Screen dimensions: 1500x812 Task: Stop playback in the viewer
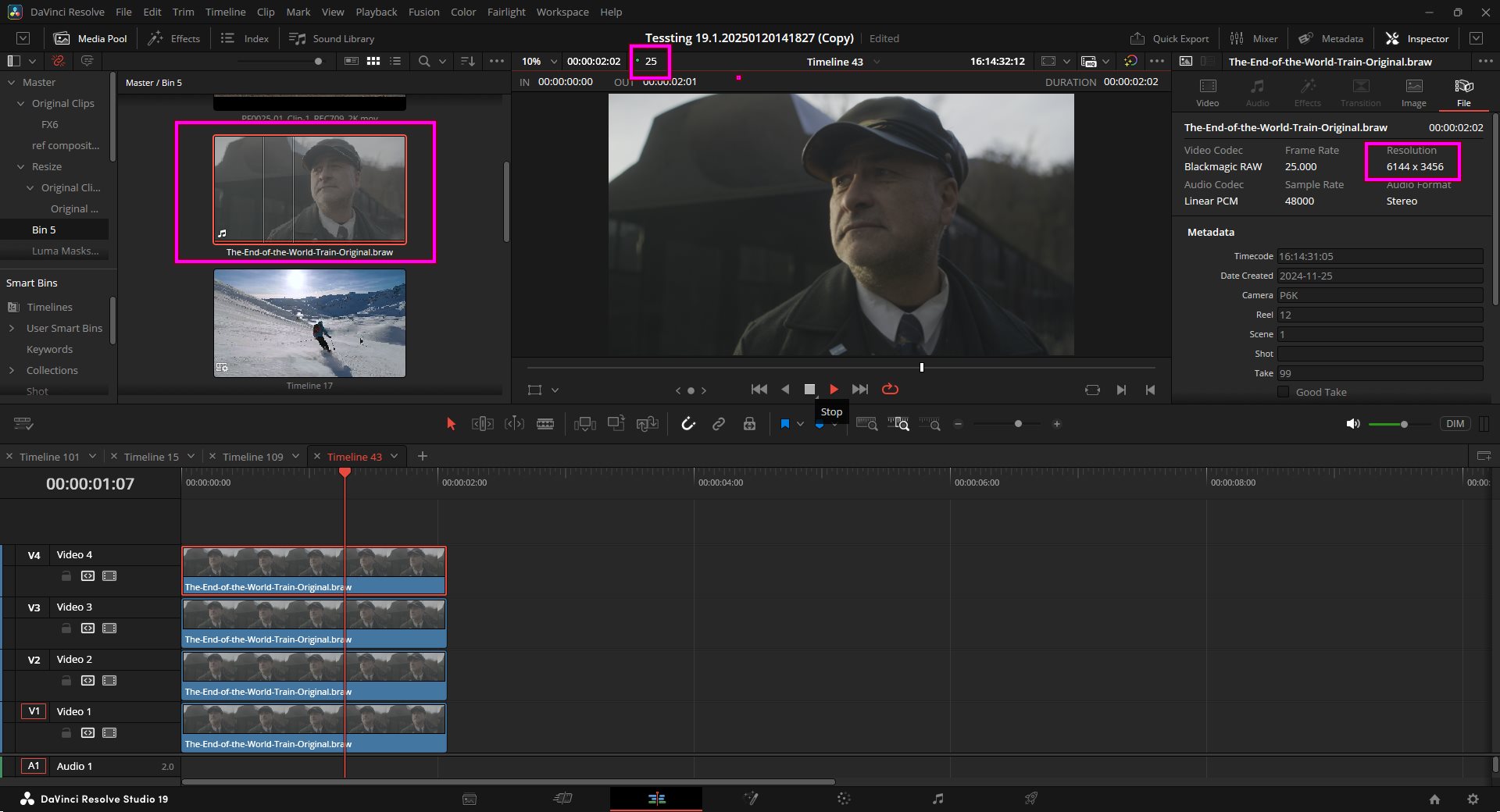pyautogui.click(x=809, y=389)
